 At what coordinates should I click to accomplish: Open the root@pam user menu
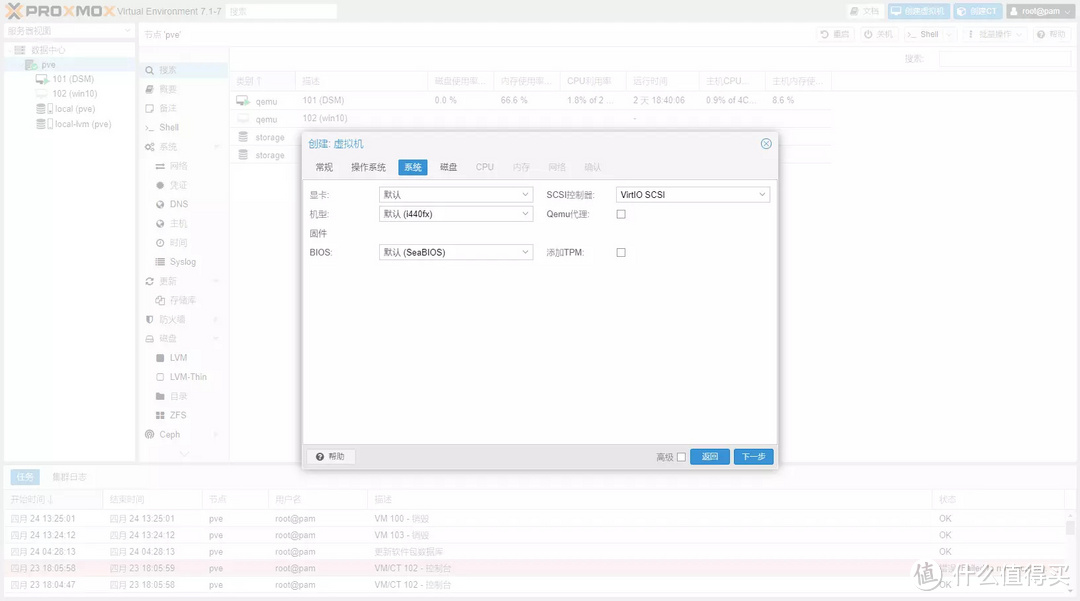tap(1041, 11)
